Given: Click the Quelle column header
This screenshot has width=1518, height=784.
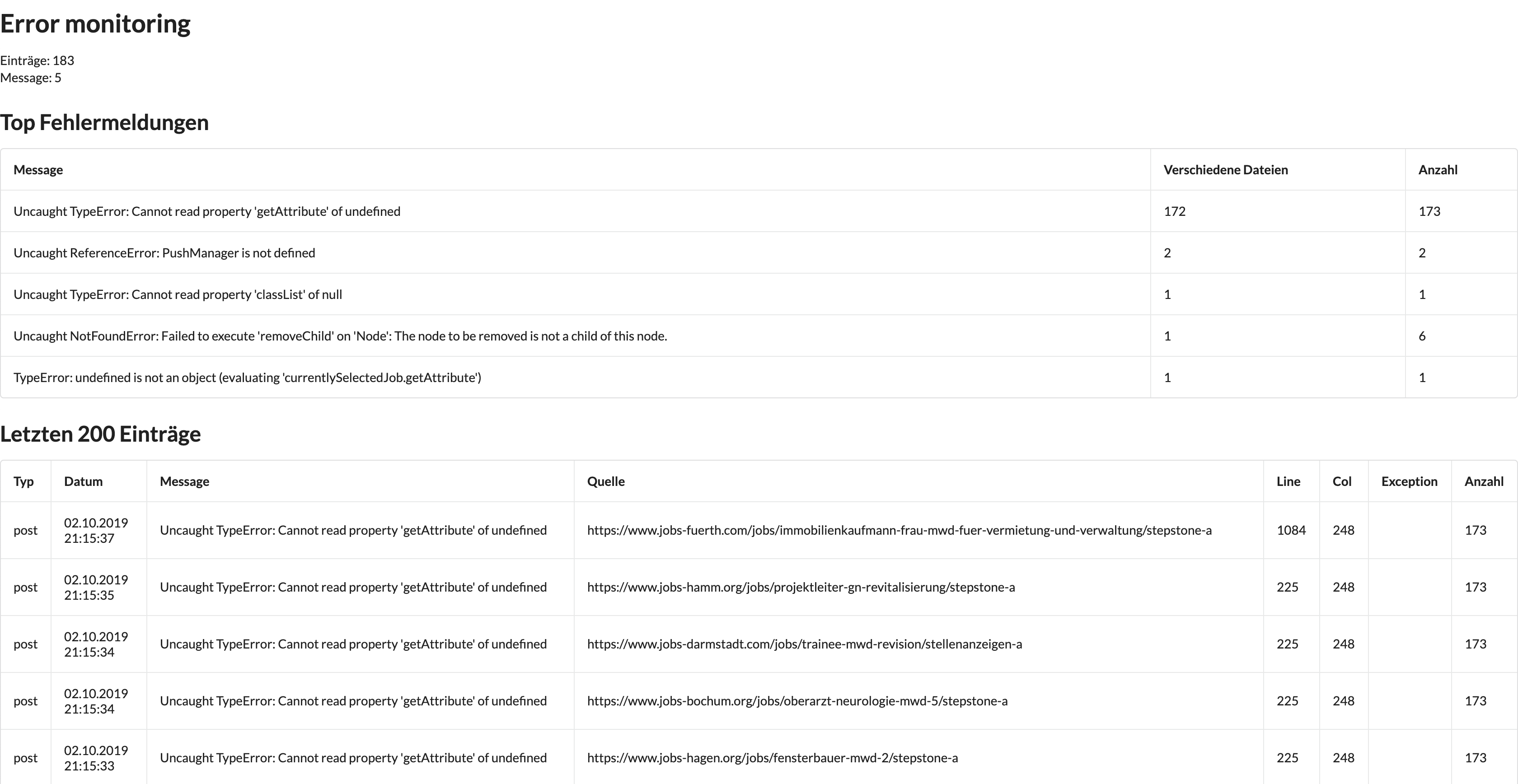Looking at the screenshot, I should [x=605, y=481].
